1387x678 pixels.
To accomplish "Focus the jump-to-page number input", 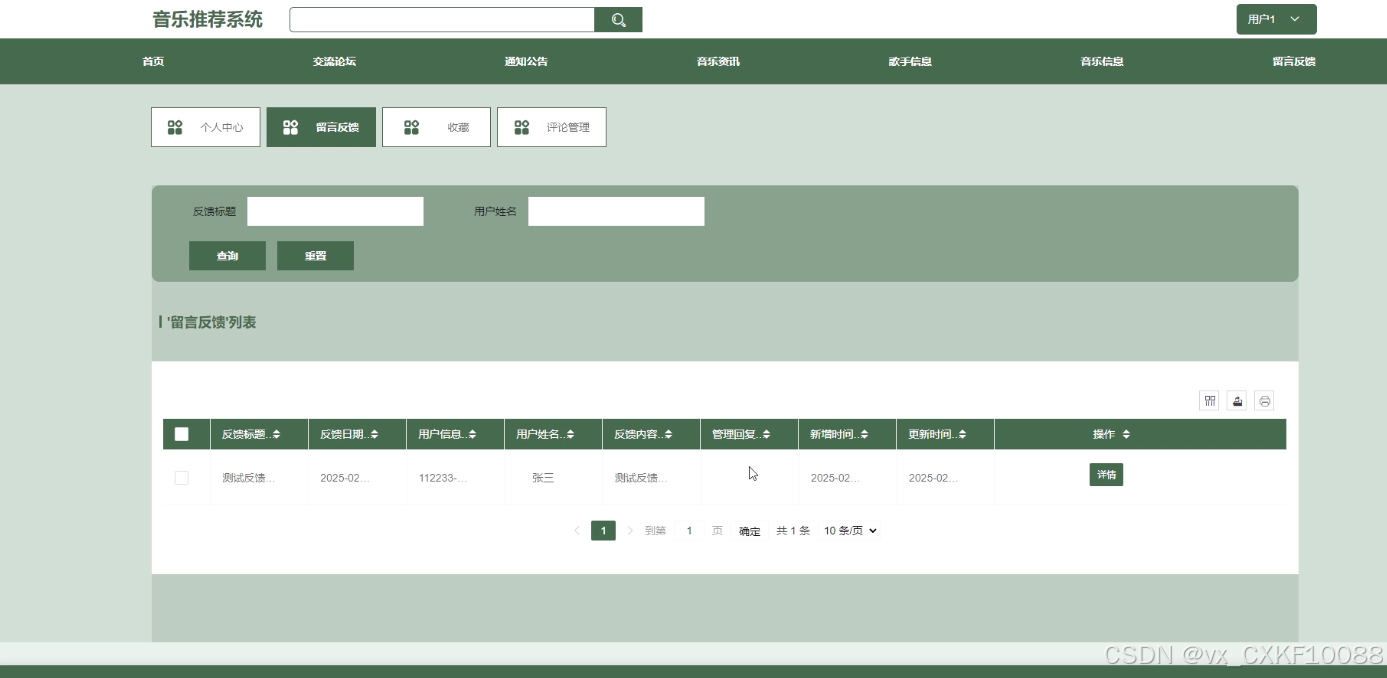I will tap(689, 531).
